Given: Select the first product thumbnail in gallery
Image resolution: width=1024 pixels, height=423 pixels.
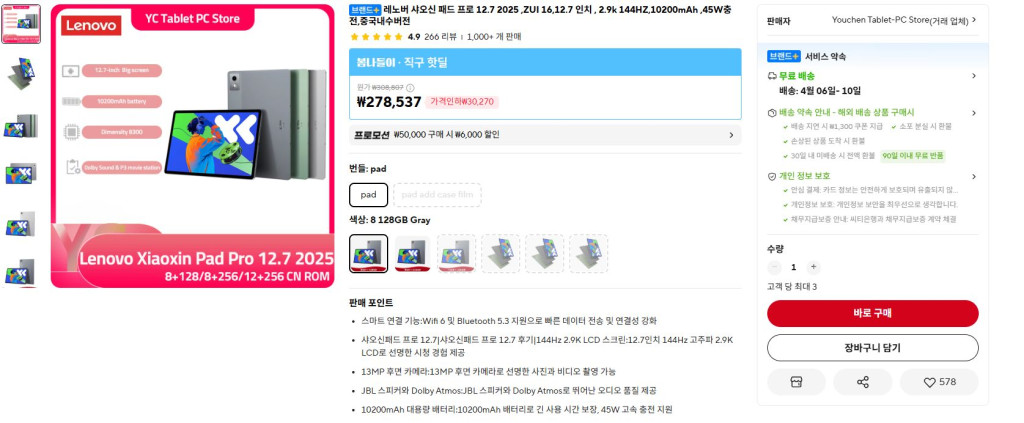Looking at the screenshot, I should pos(21,24).
